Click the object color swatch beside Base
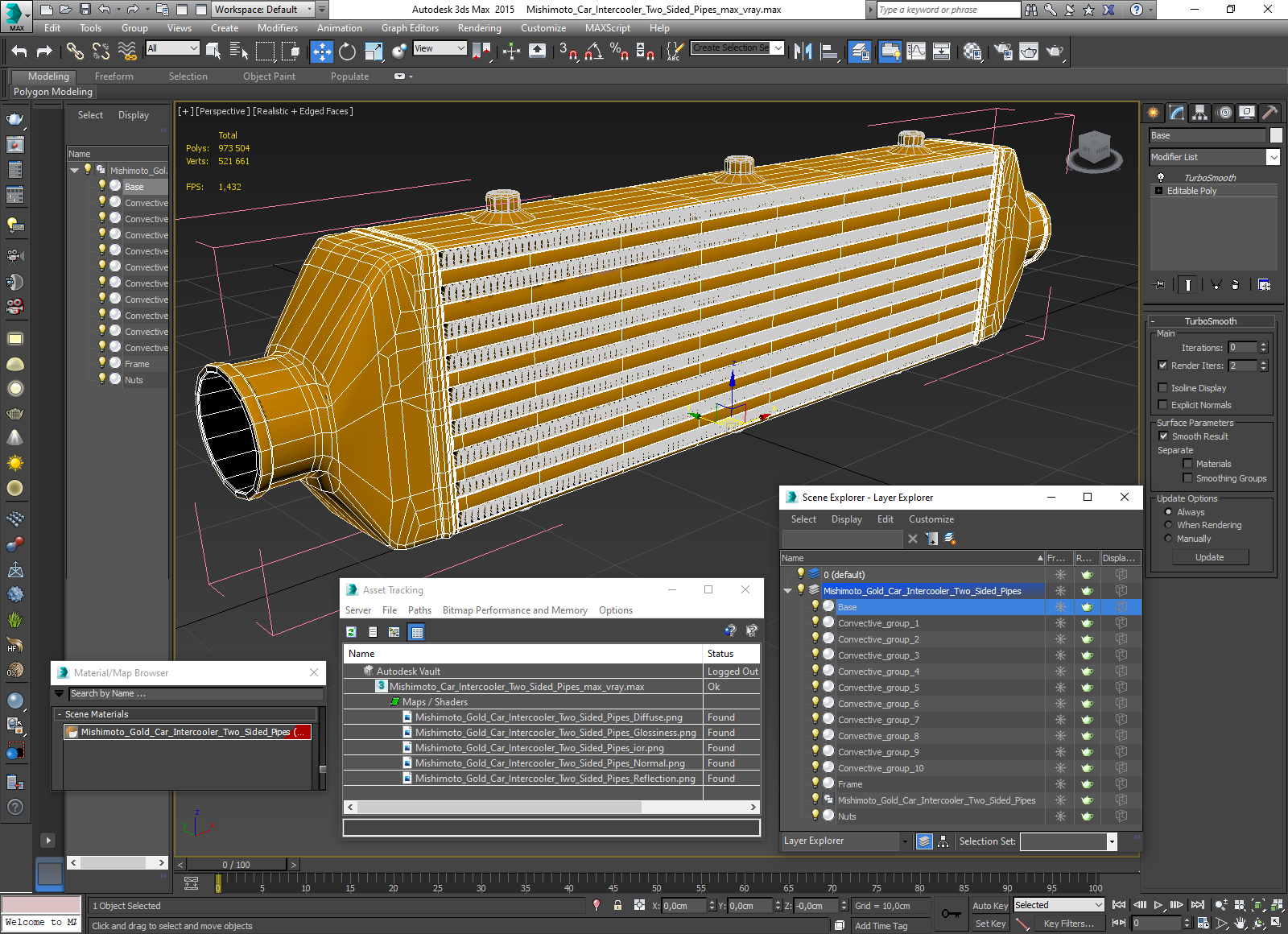The width and height of the screenshot is (1288, 934). [1276, 135]
